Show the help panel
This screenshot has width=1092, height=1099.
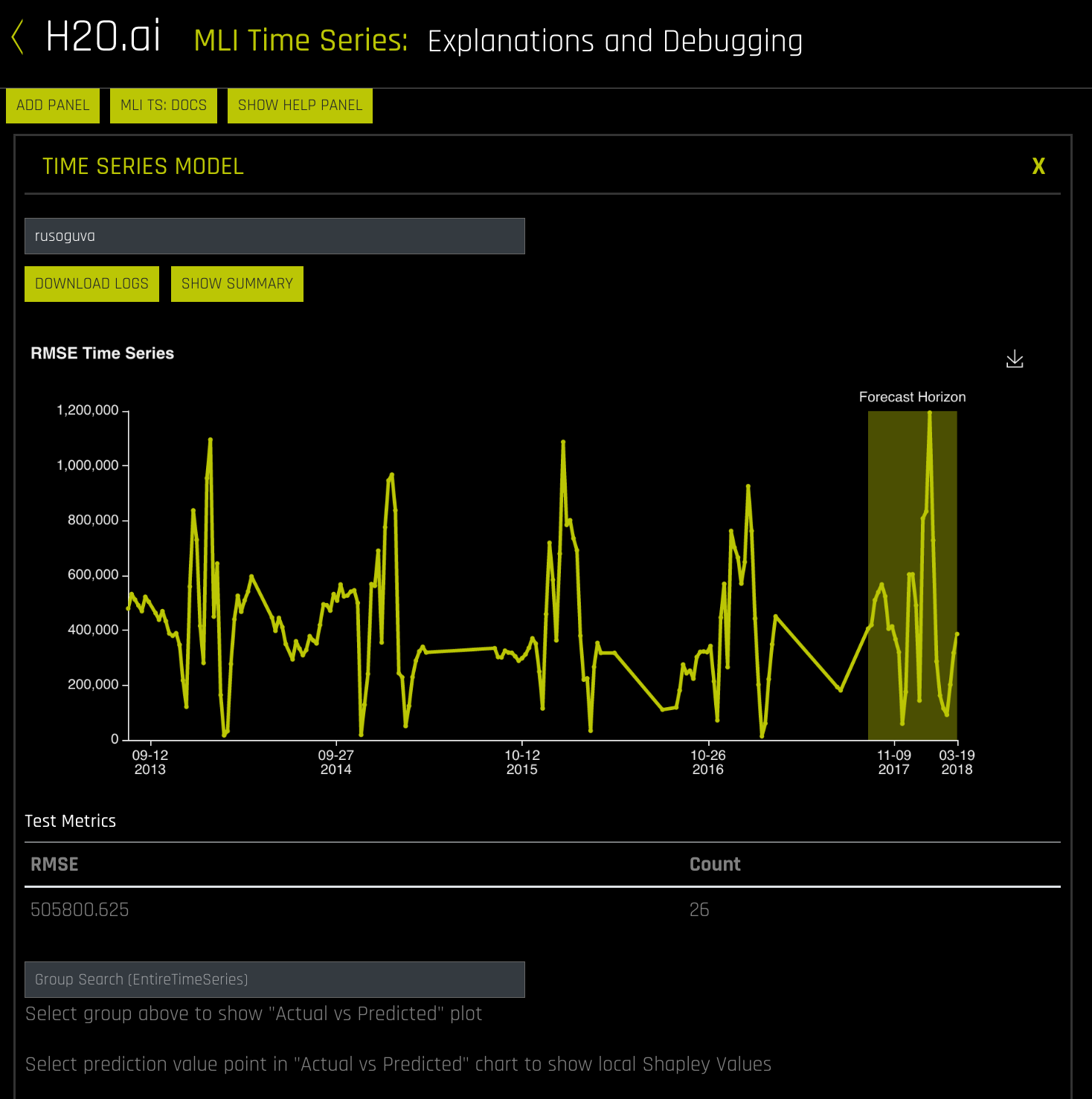pyautogui.click(x=299, y=105)
